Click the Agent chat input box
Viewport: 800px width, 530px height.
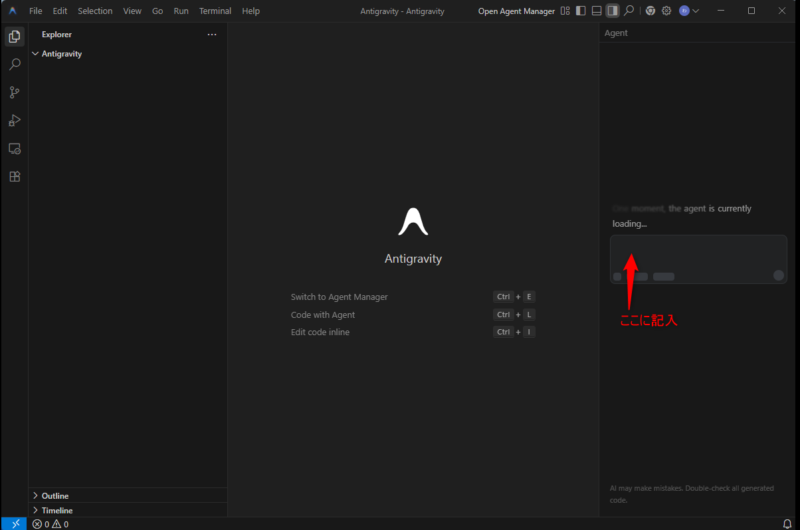pyautogui.click(x=698, y=252)
